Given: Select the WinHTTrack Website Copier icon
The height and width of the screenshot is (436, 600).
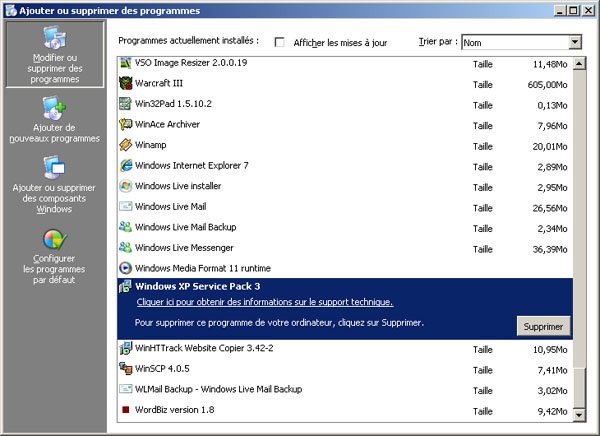Looking at the screenshot, I should click(125, 348).
